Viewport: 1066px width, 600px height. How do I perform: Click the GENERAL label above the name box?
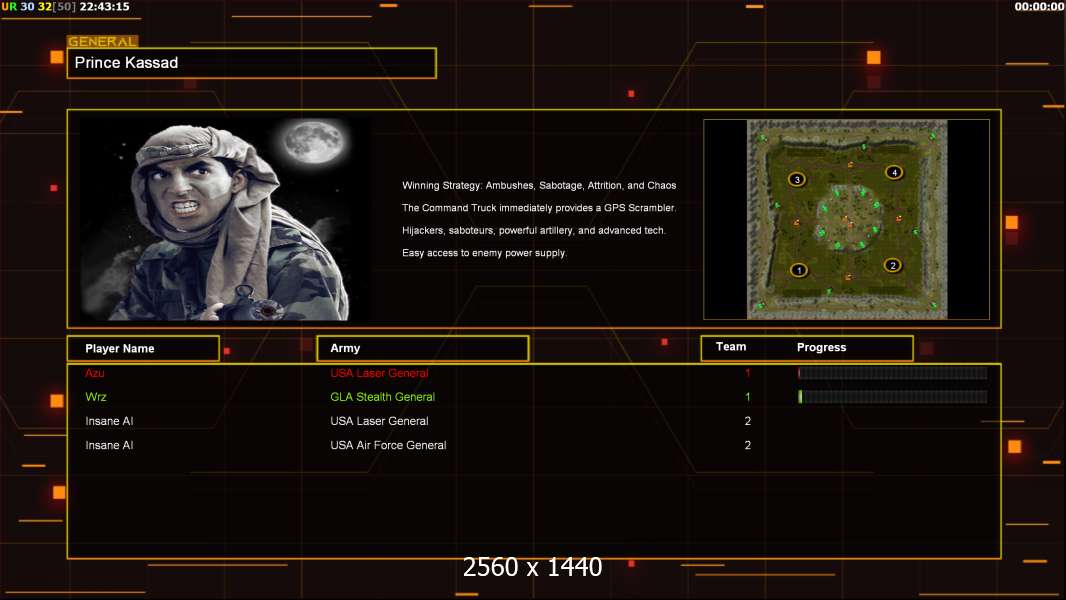tap(102, 41)
